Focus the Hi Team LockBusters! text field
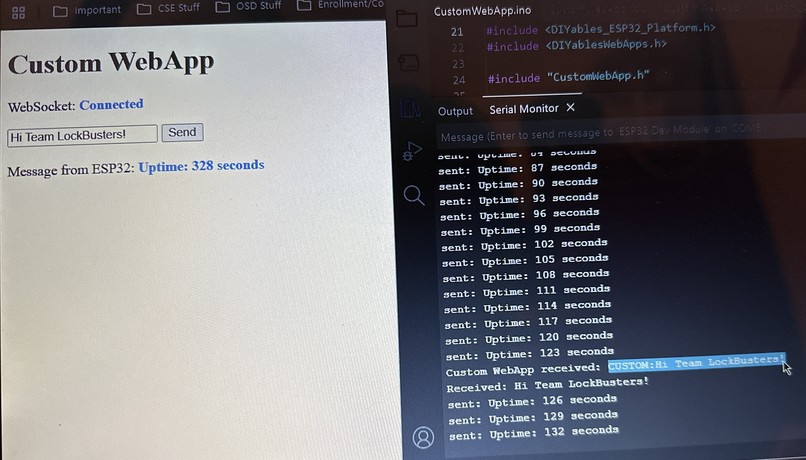 [x=82, y=136]
